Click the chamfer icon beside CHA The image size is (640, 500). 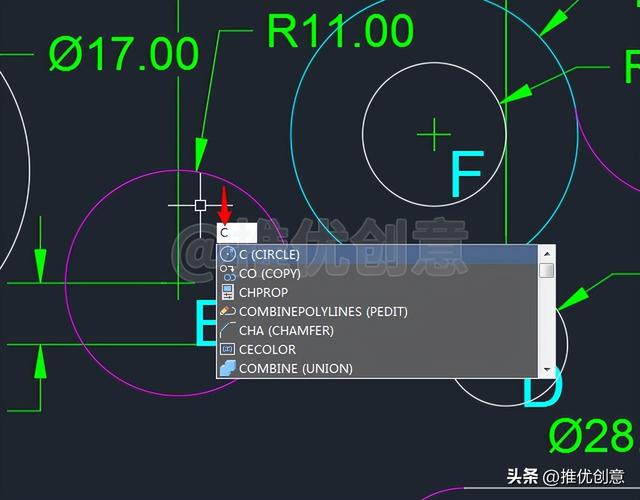click(x=228, y=330)
